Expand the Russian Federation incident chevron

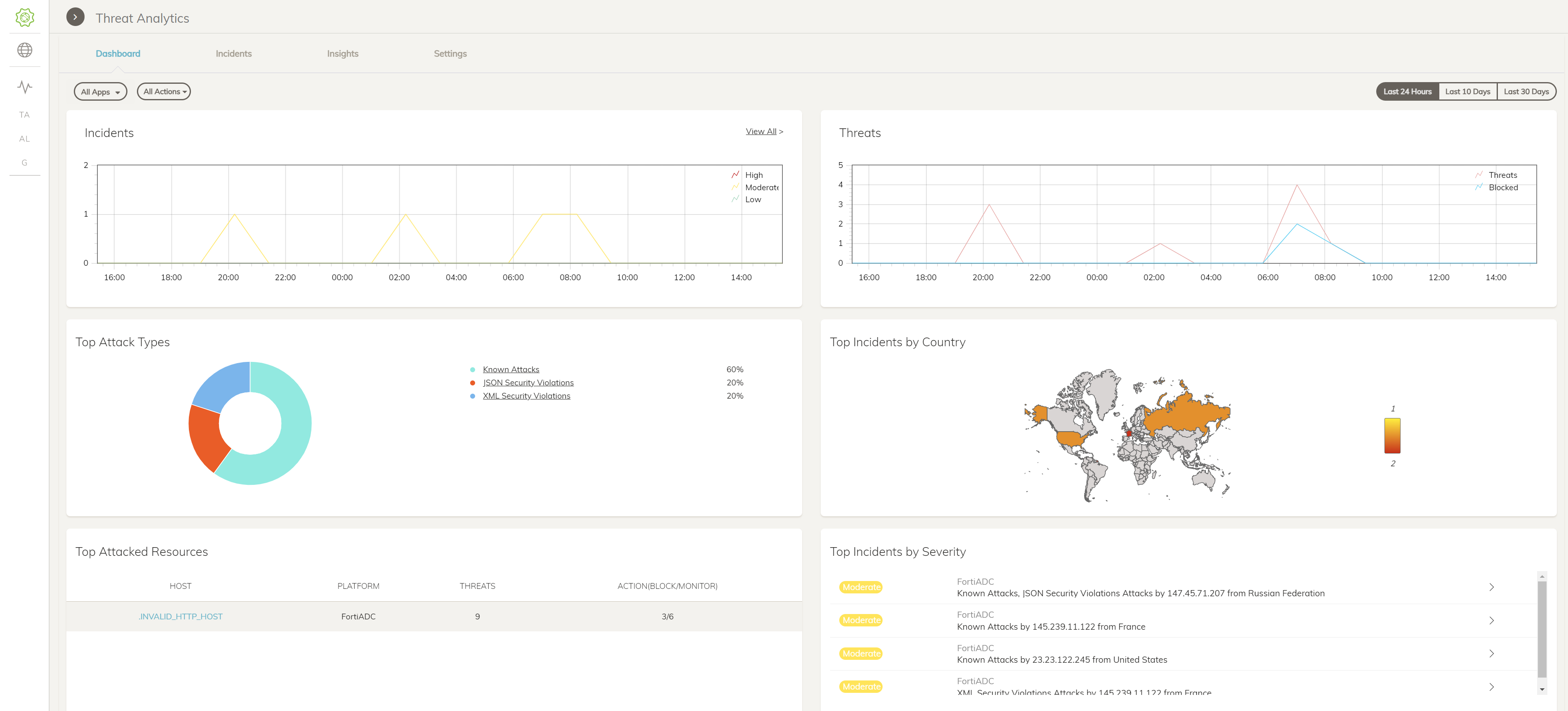1491,587
